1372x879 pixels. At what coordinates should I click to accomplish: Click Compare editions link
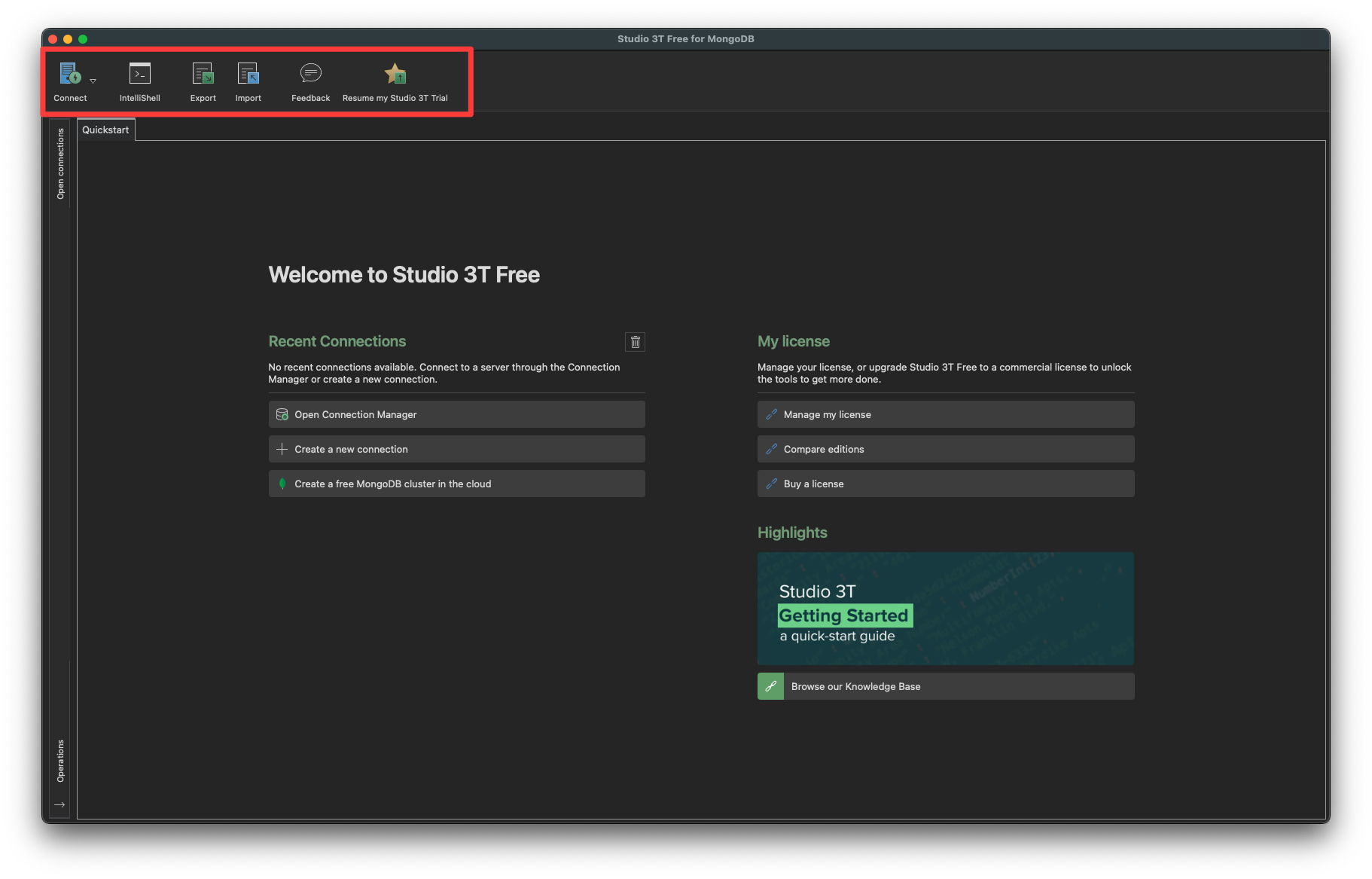(946, 449)
